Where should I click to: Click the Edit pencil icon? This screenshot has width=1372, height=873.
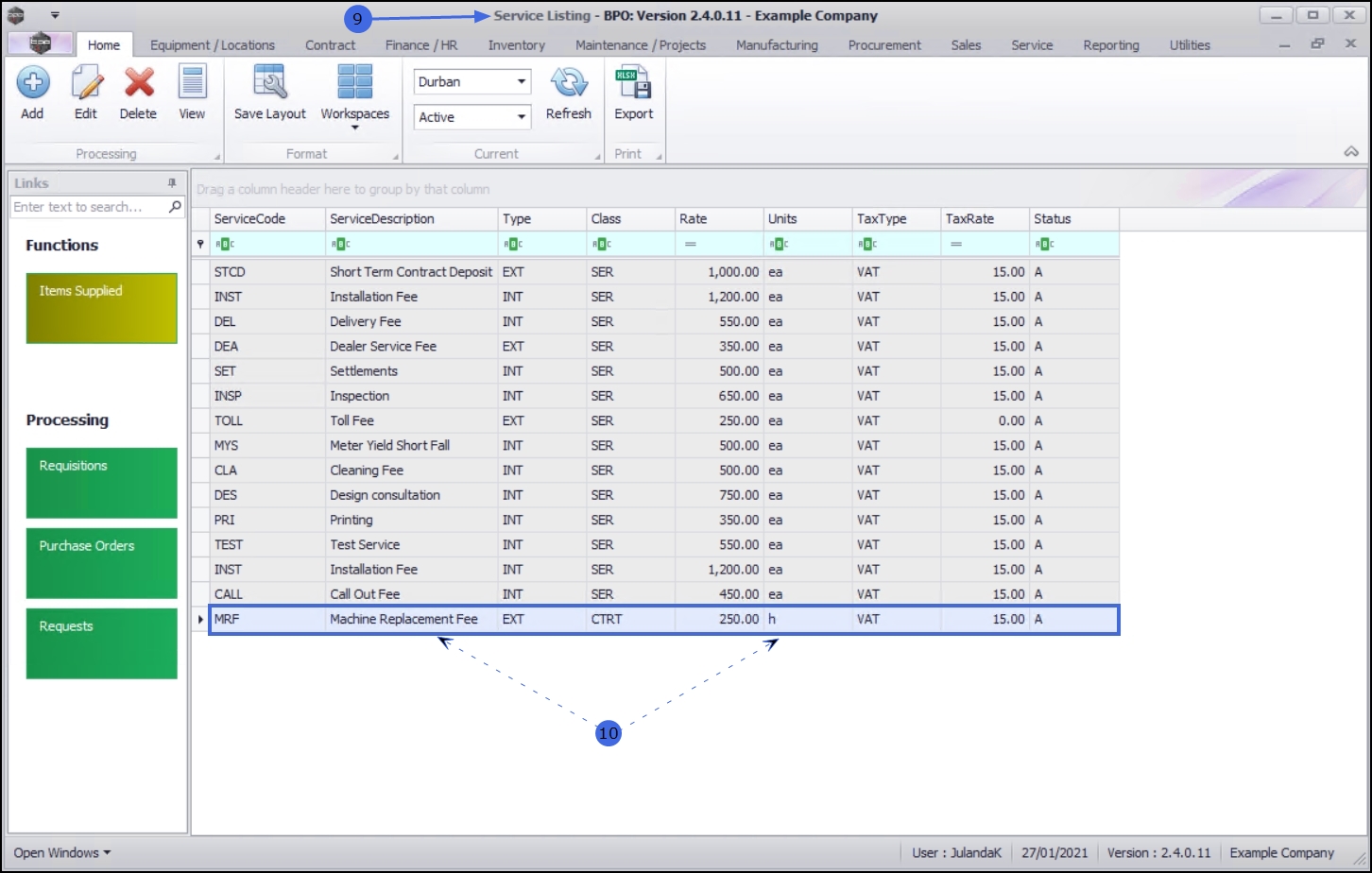(86, 84)
